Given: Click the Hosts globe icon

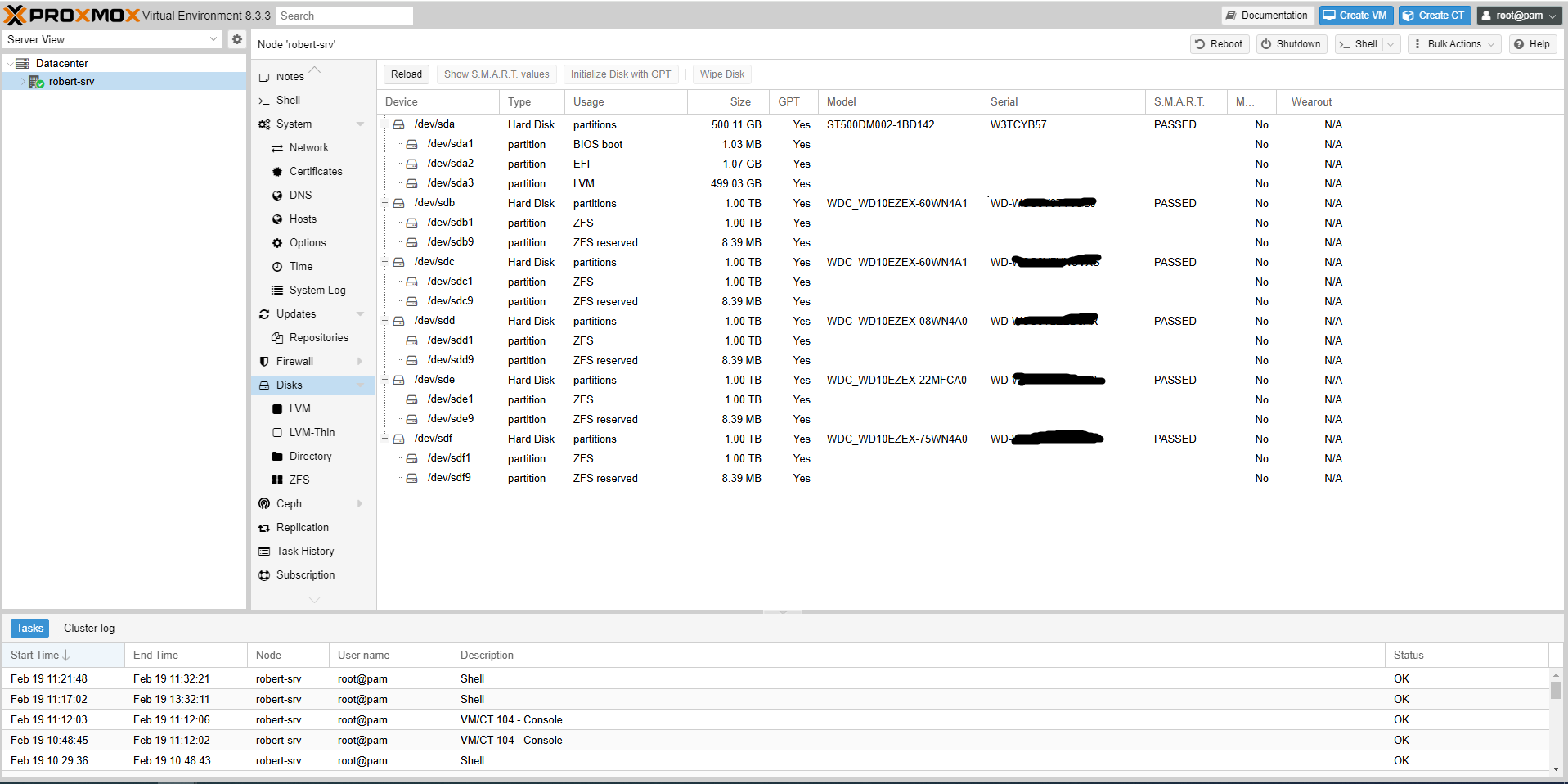Looking at the screenshot, I should (x=277, y=219).
